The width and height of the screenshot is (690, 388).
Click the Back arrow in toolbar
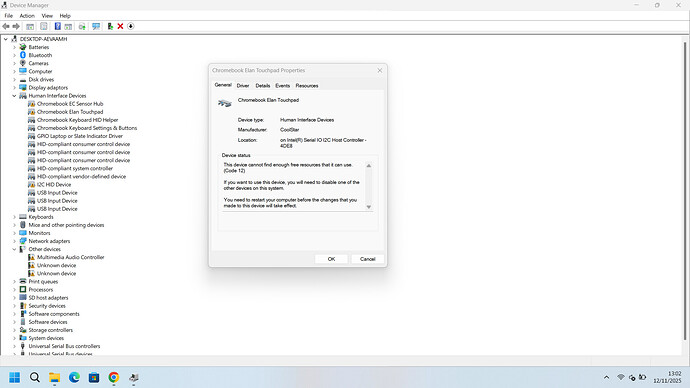6,26
